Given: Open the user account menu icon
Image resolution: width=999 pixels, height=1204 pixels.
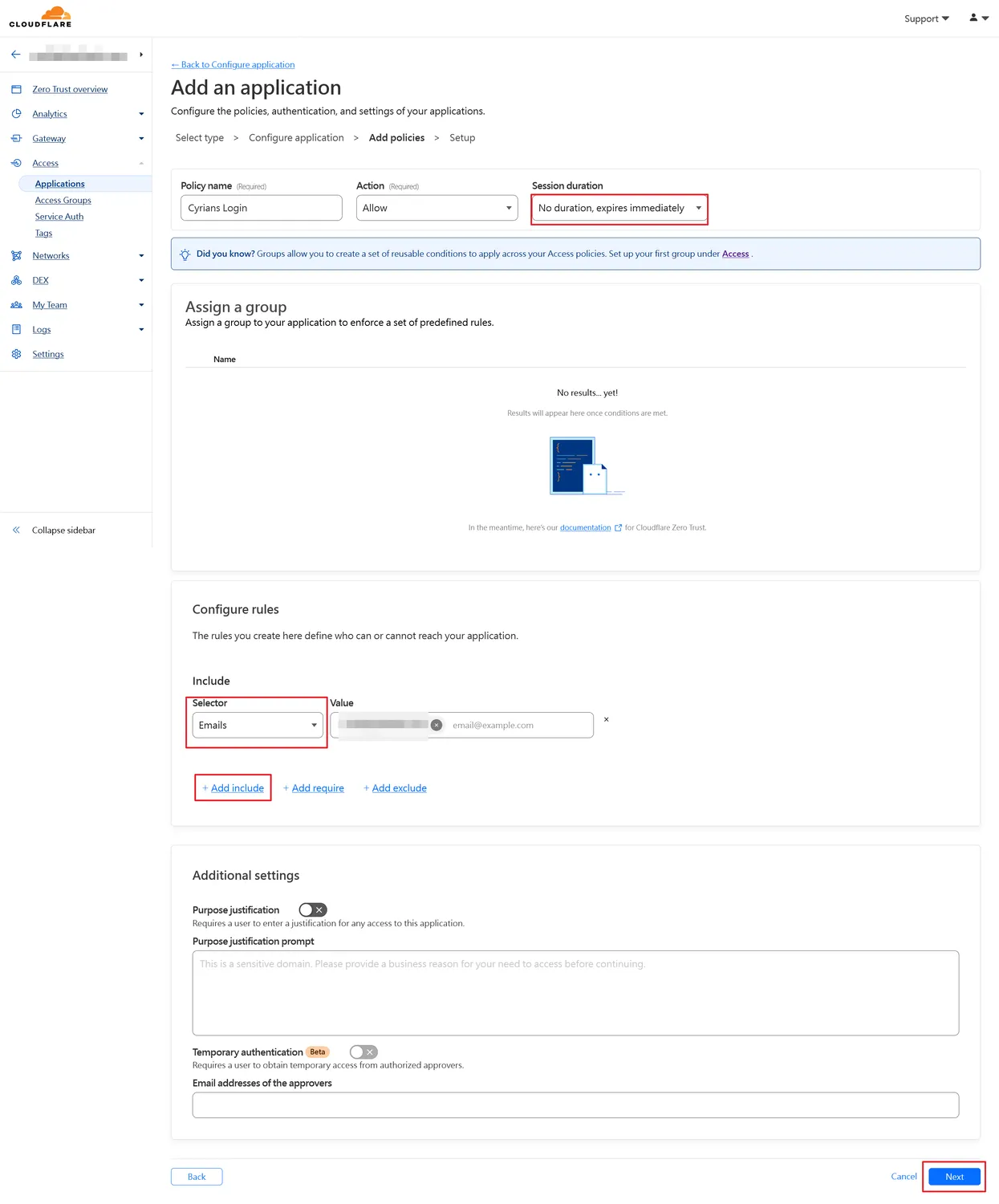Looking at the screenshot, I should pos(978,18).
